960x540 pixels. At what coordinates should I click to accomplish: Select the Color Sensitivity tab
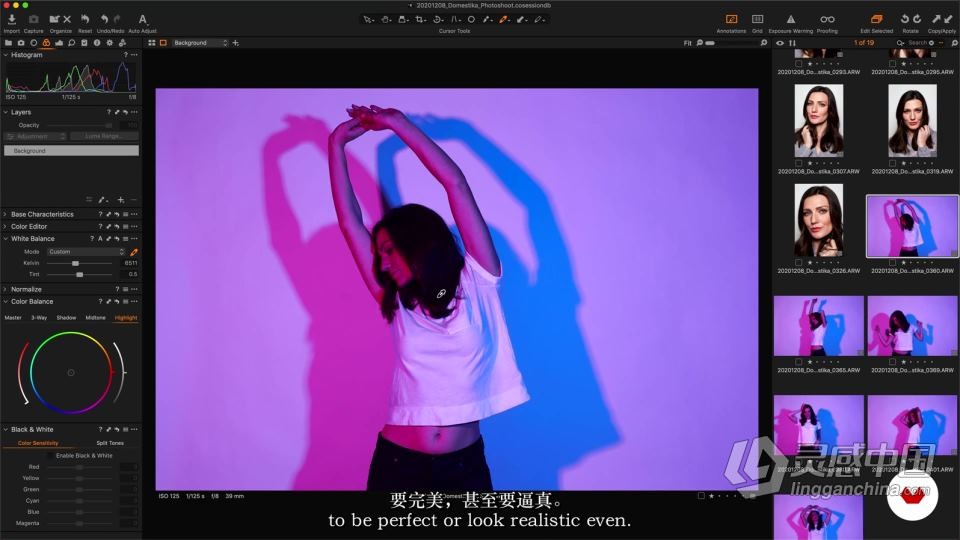tap(38, 443)
